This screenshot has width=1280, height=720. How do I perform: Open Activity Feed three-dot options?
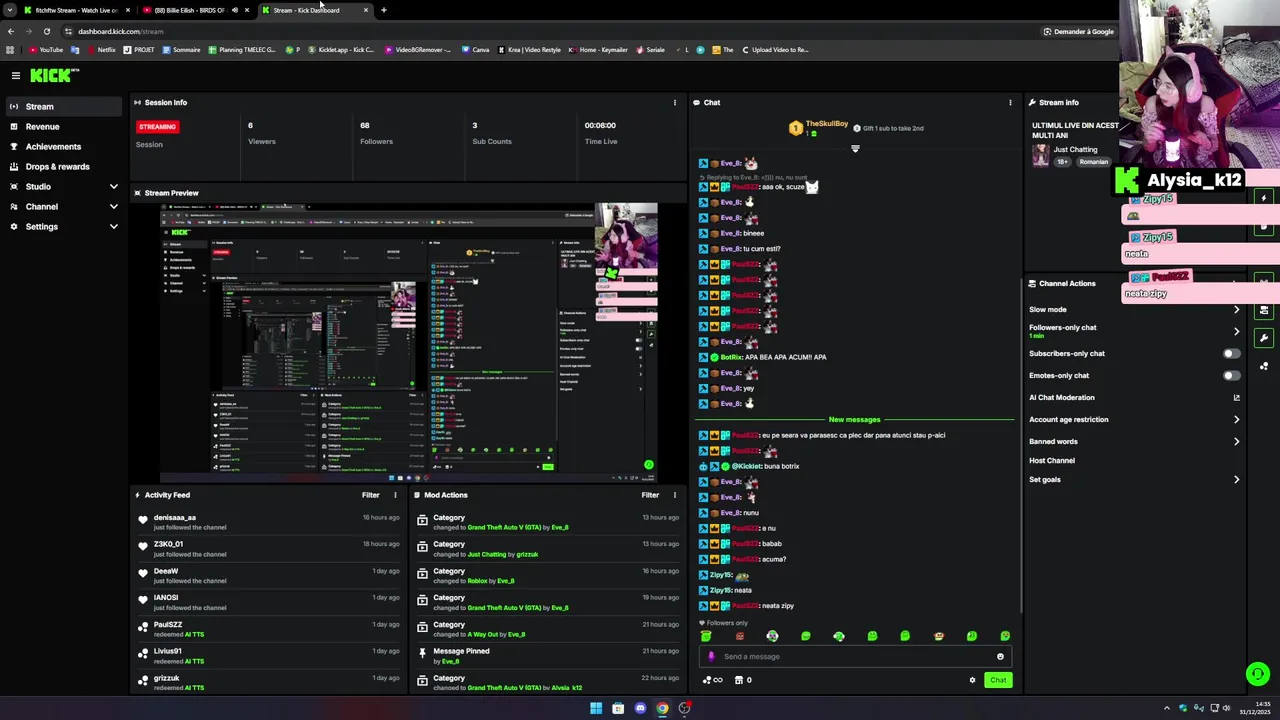[x=394, y=495]
